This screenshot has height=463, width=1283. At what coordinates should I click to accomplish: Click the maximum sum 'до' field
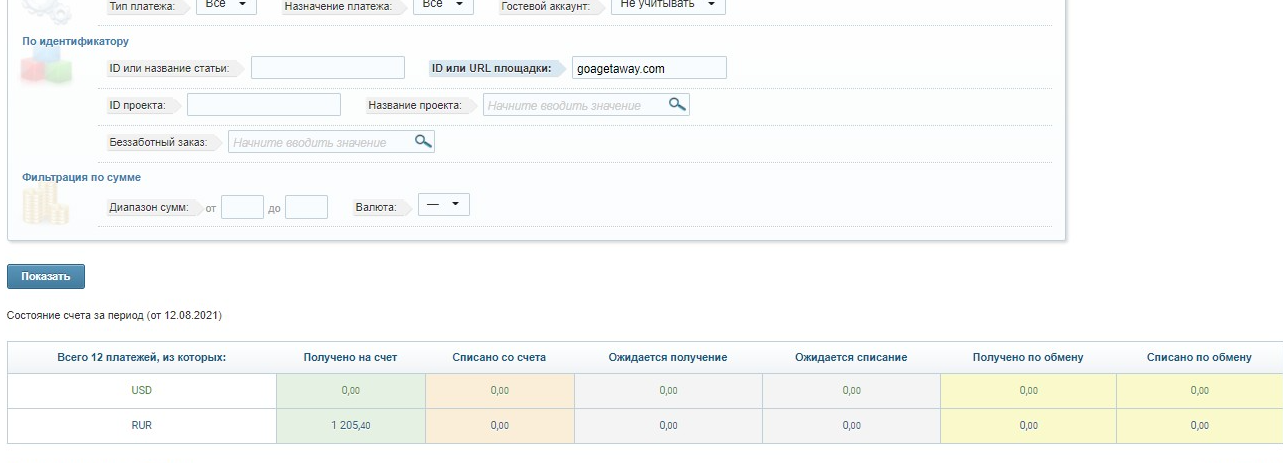coord(306,207)
